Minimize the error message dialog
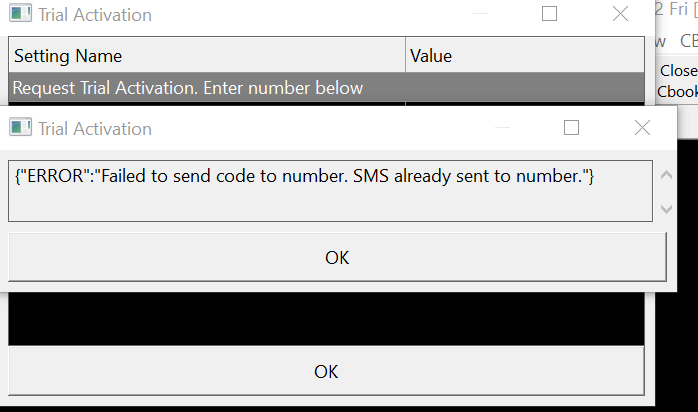 coord(502,128)
